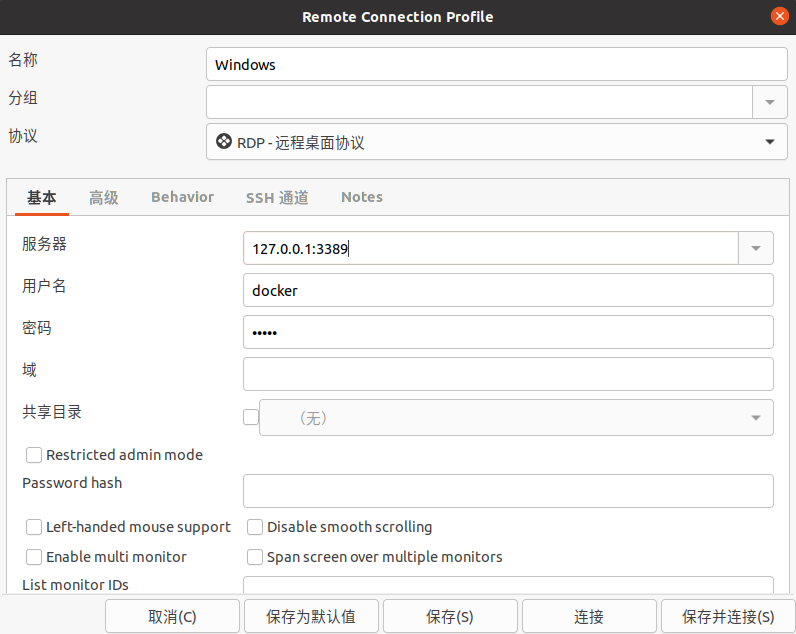Open the SSH 通道 tab

tap(277, 197)
